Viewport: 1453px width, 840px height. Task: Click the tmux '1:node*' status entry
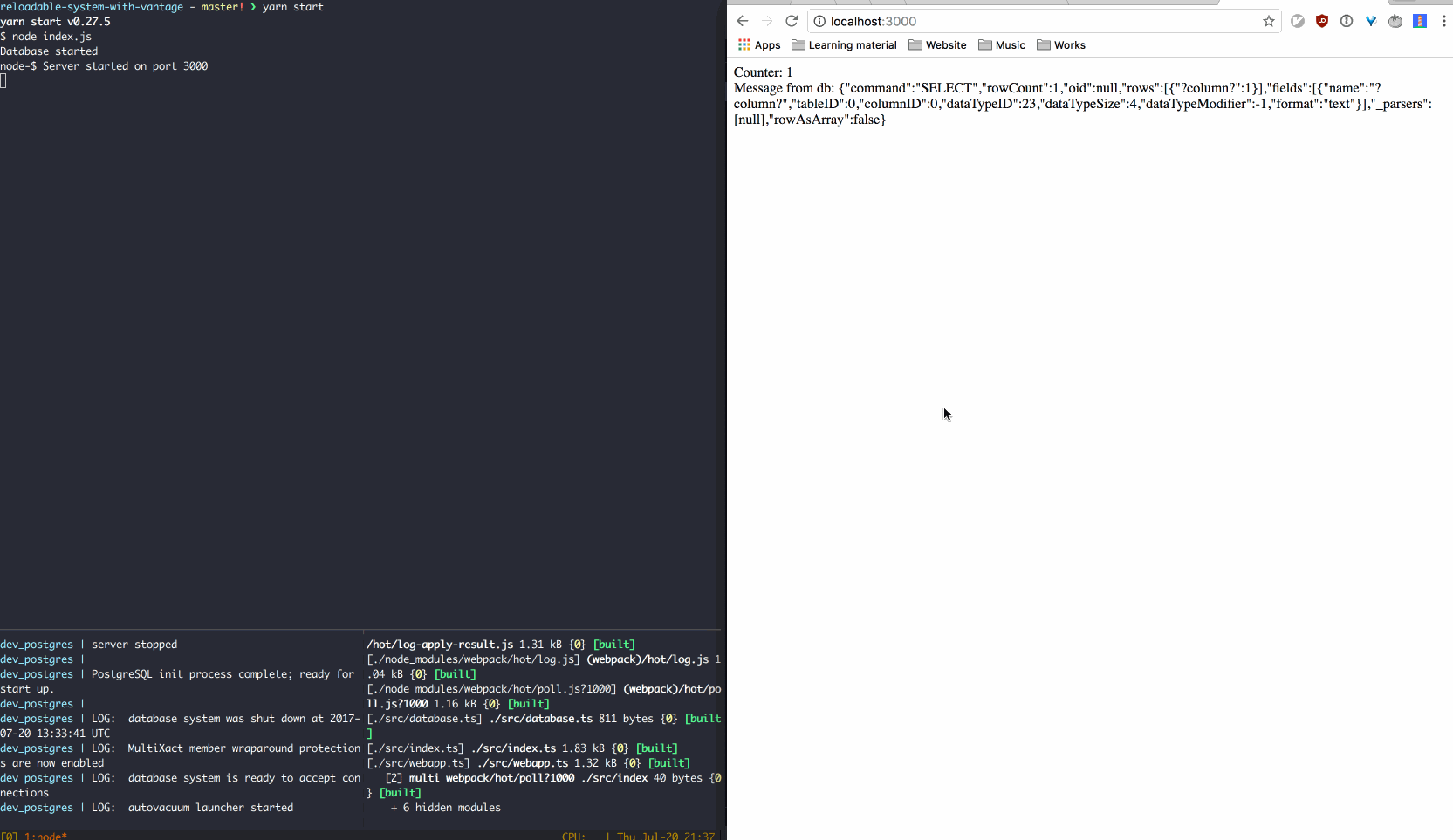[45, 836]
